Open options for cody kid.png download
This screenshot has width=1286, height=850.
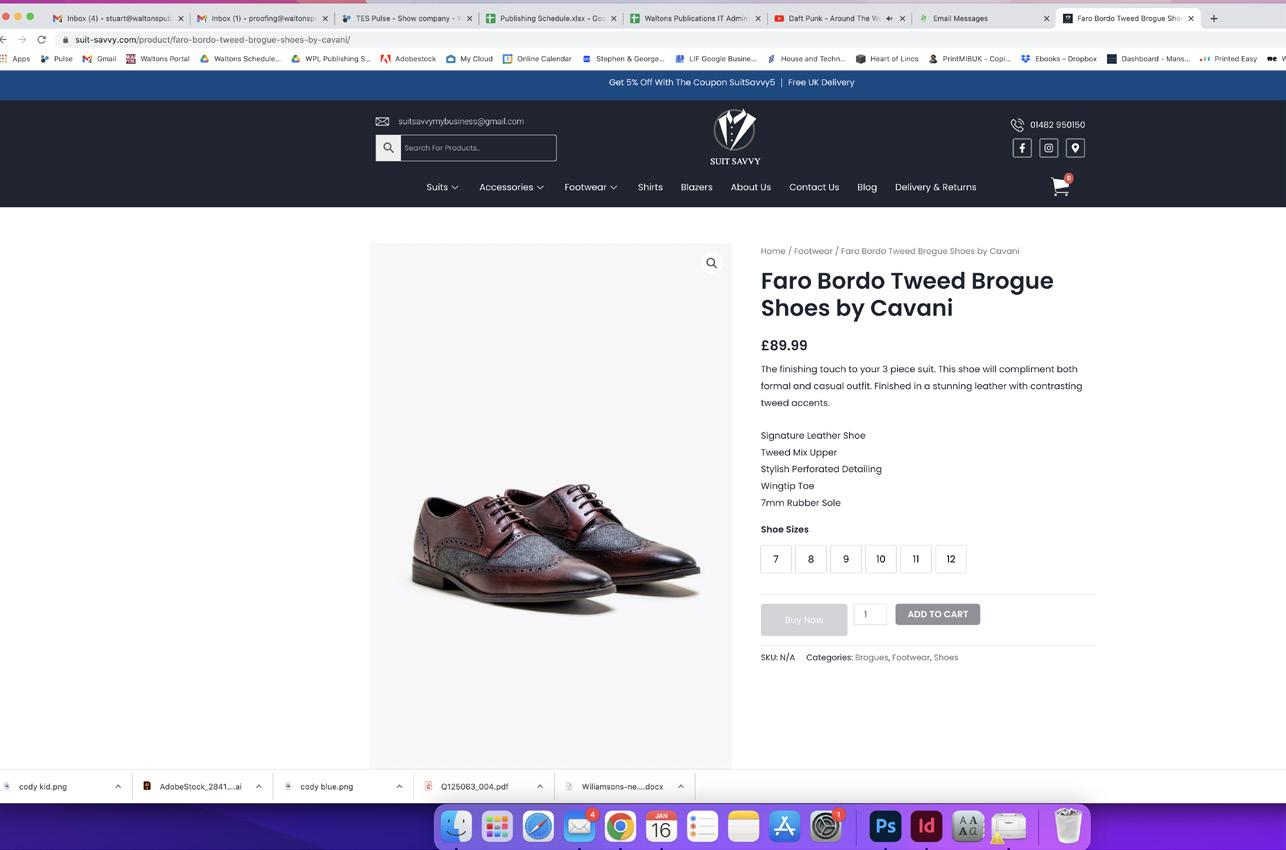pos(118,787)
